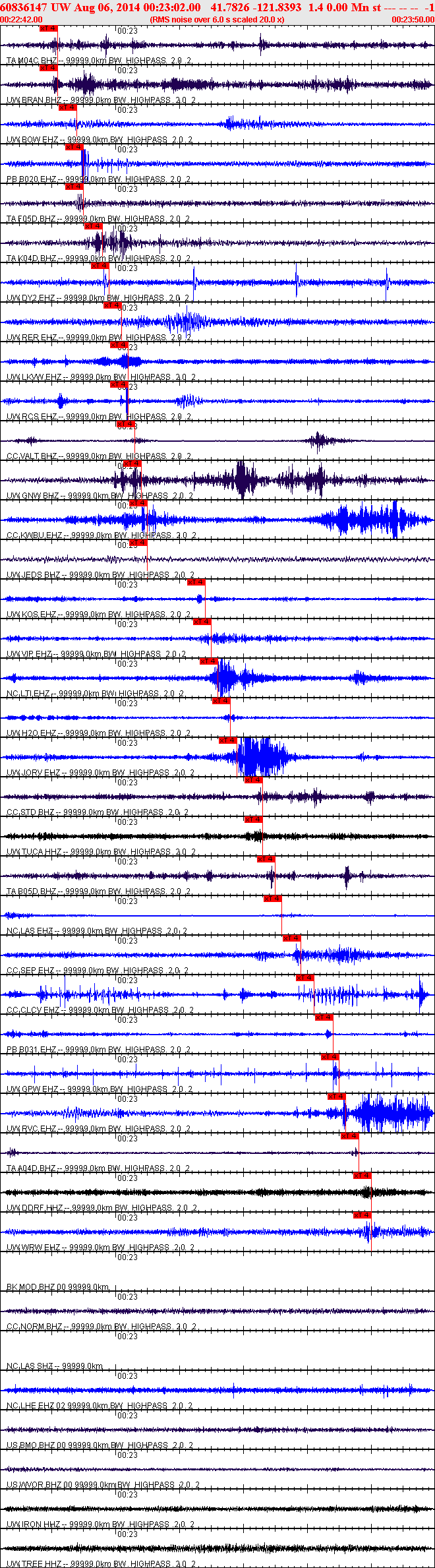Select the red pick flag on UW.BOW trace
This screenshot has width=435, height=1568.
coord(68,107)
